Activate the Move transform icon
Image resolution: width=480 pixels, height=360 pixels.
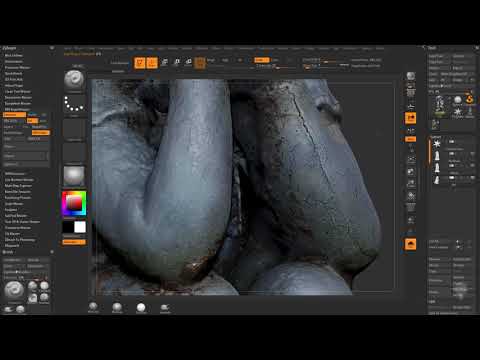[165, 62]
